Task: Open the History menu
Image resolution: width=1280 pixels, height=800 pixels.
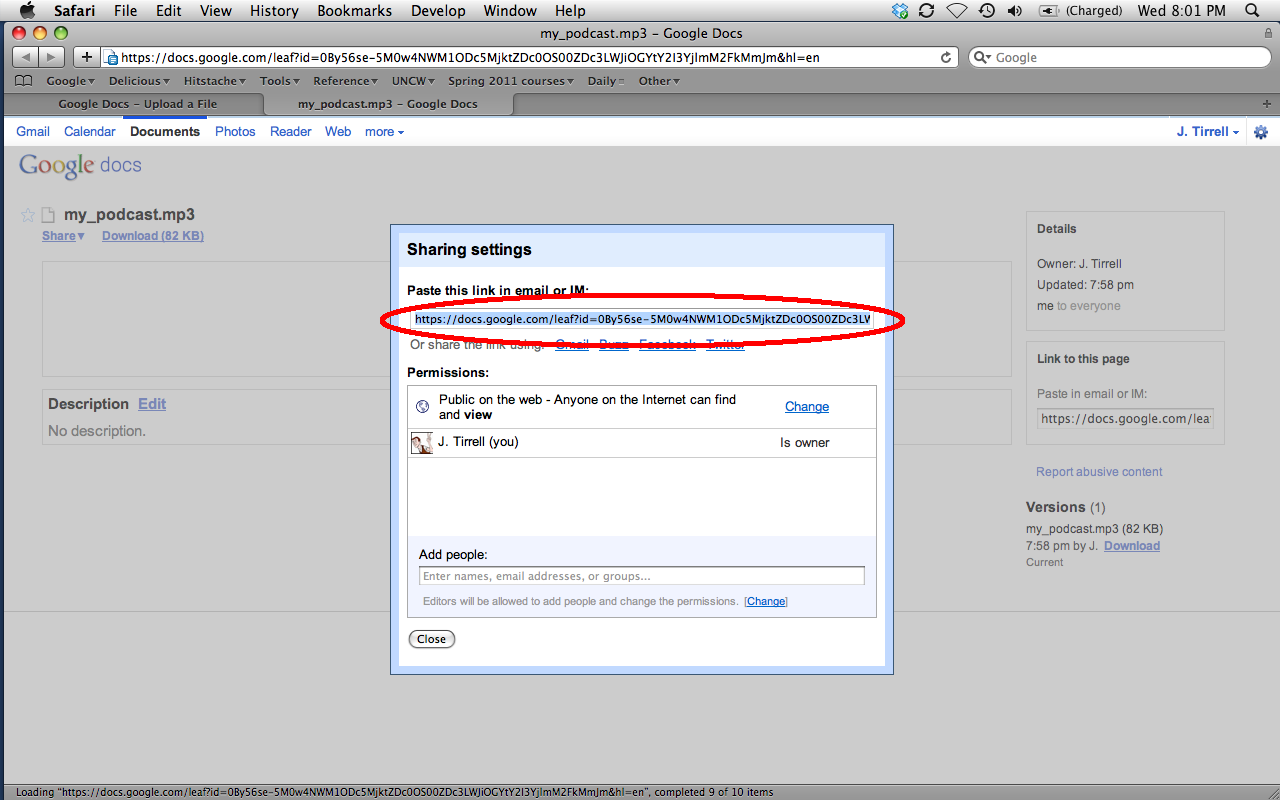Action: click(x=274, y=11)
